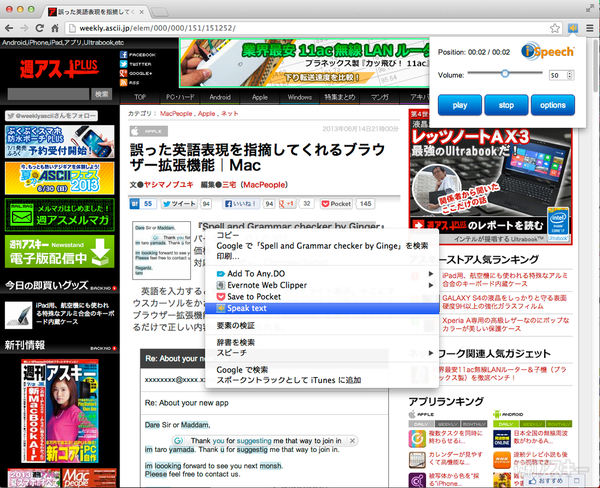
Task: Click the iSpeech volume slider
Action: pos(505,73)
